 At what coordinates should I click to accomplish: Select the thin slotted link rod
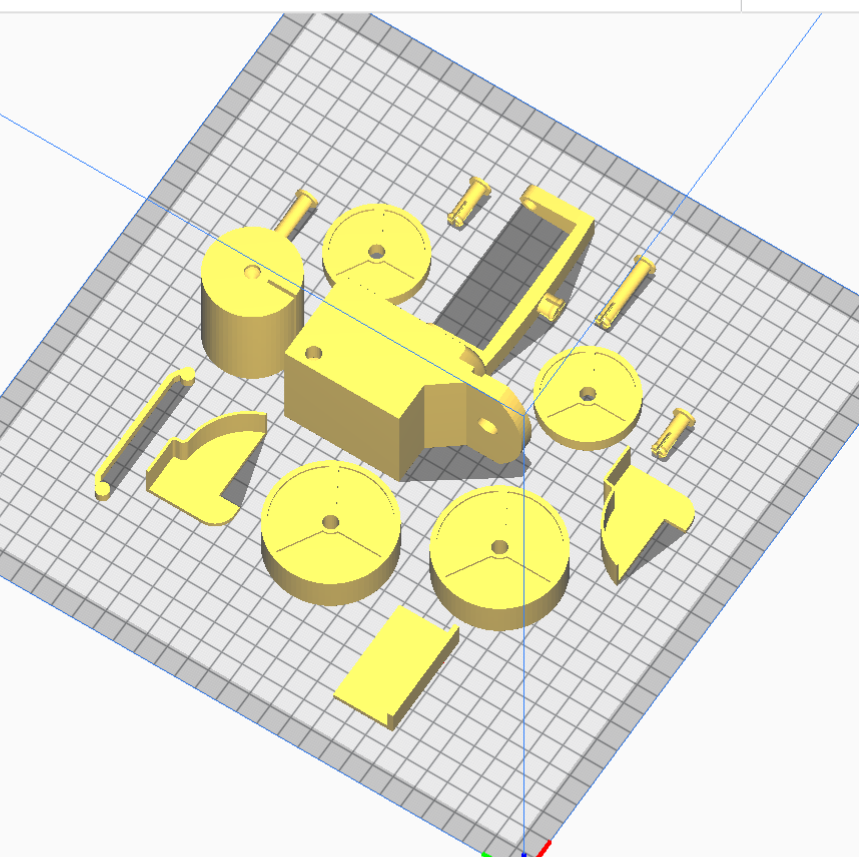tap(143, 432)
